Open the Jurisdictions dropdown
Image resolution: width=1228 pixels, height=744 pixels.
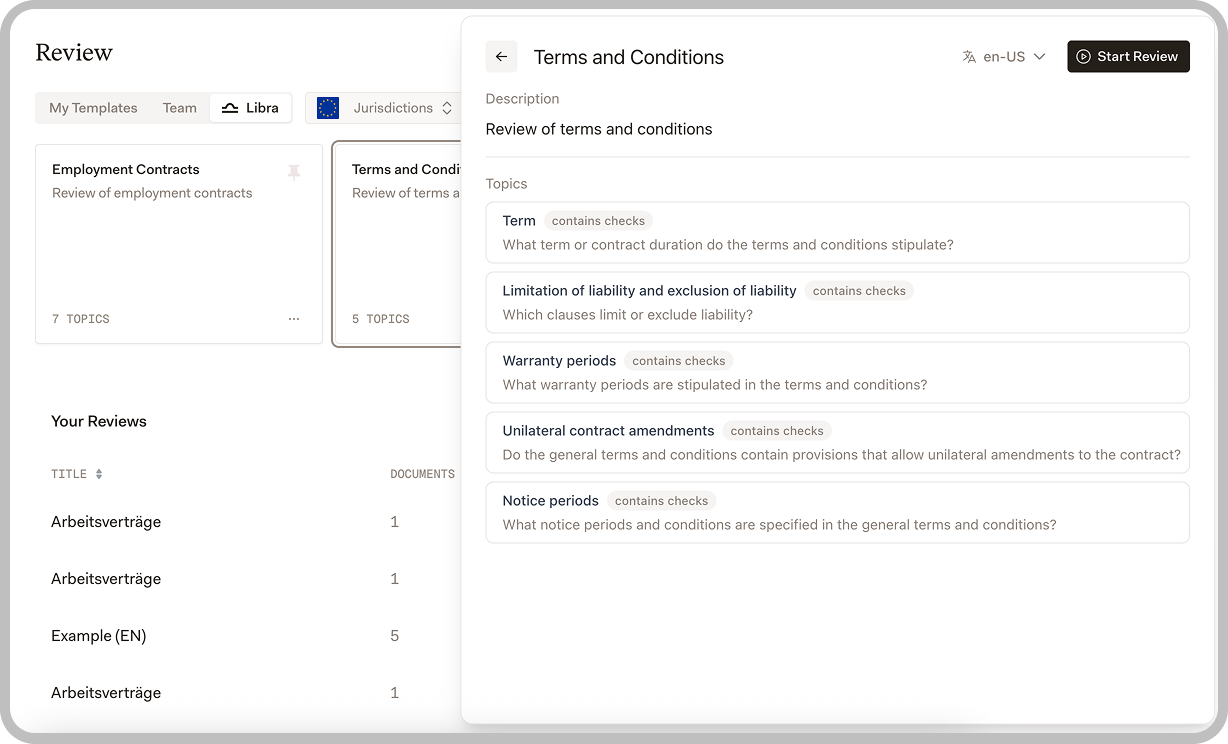(392, 107)
